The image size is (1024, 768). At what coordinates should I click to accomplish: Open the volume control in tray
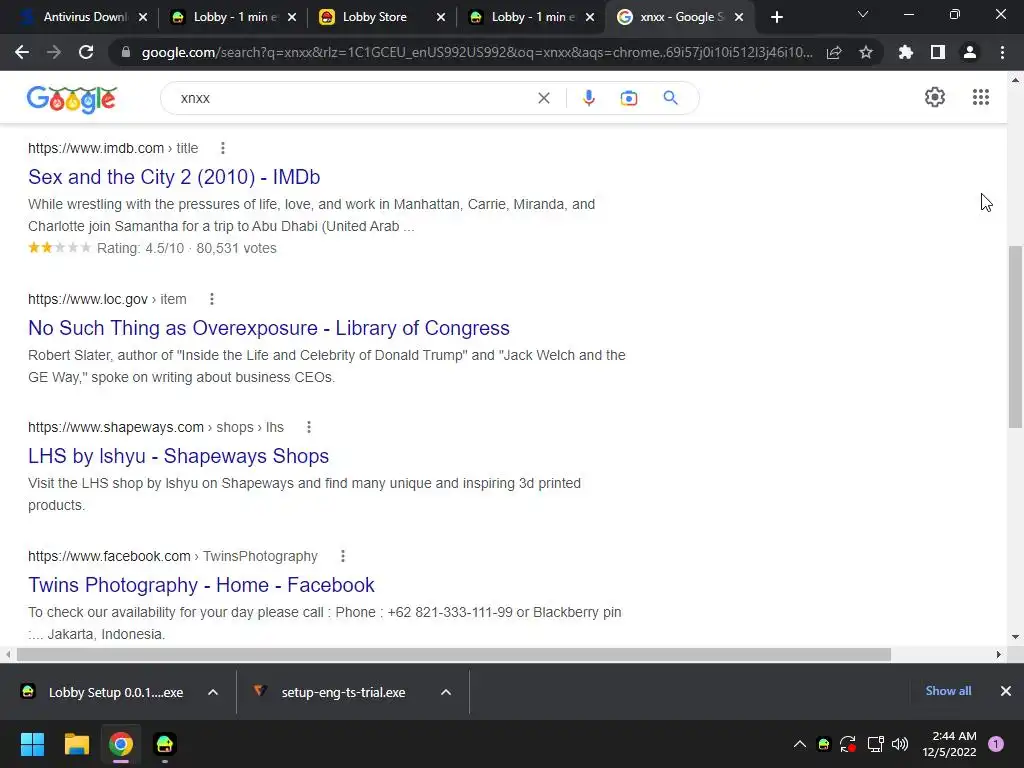(x=900, y=744)
